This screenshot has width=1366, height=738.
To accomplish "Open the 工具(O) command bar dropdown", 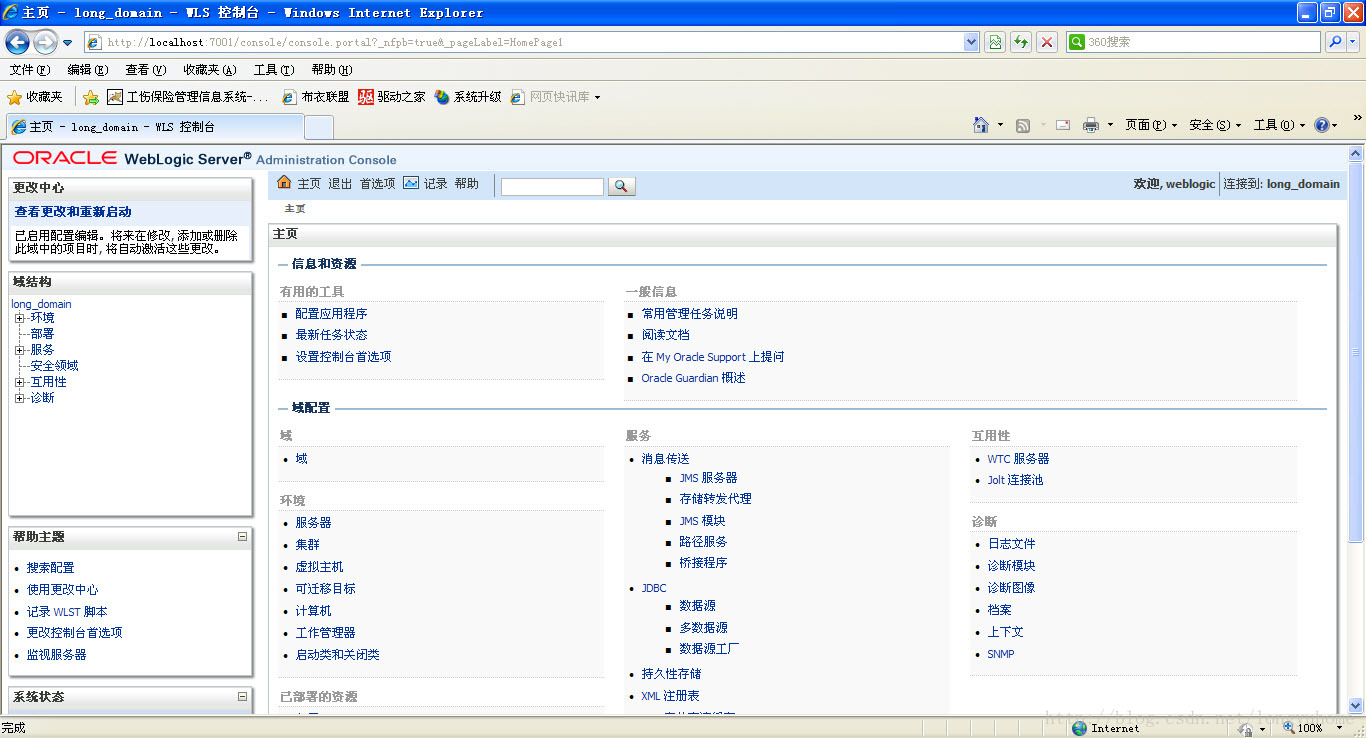I will tap(1279, 125).
